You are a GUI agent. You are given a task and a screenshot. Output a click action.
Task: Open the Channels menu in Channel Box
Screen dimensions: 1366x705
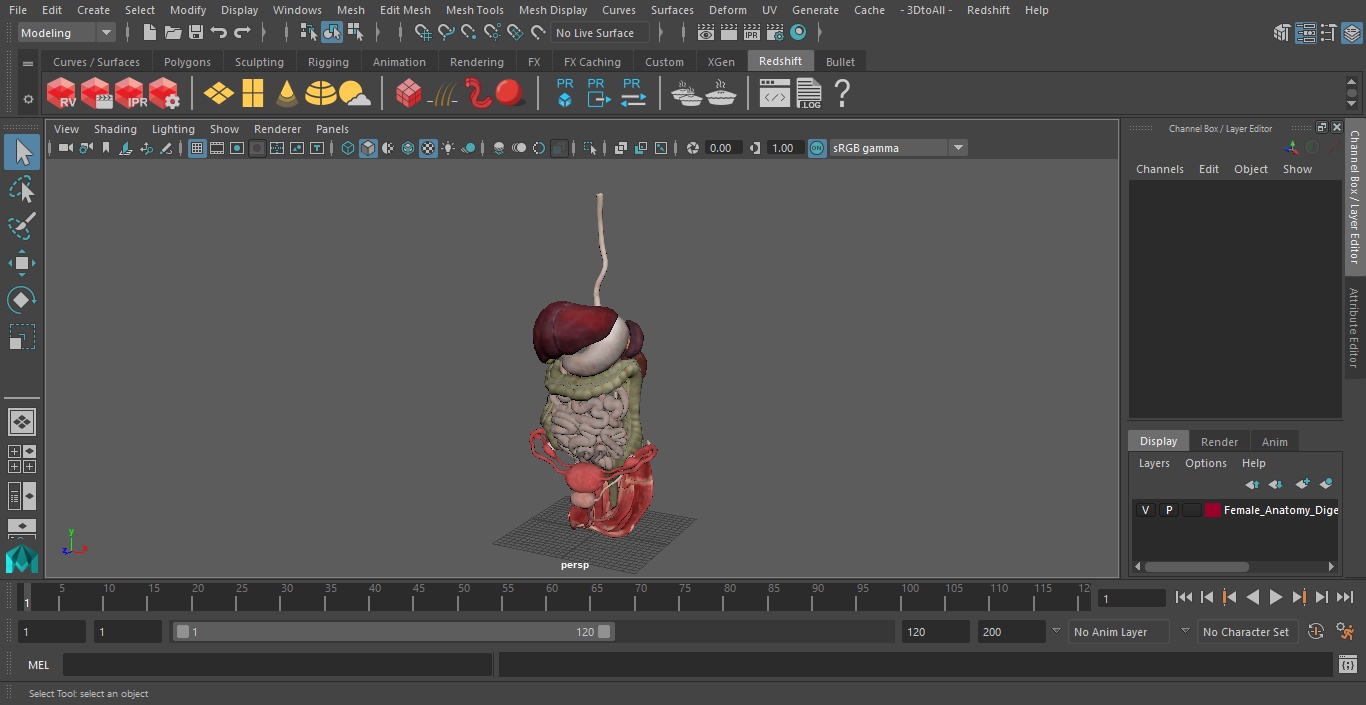click(1159, 169)
